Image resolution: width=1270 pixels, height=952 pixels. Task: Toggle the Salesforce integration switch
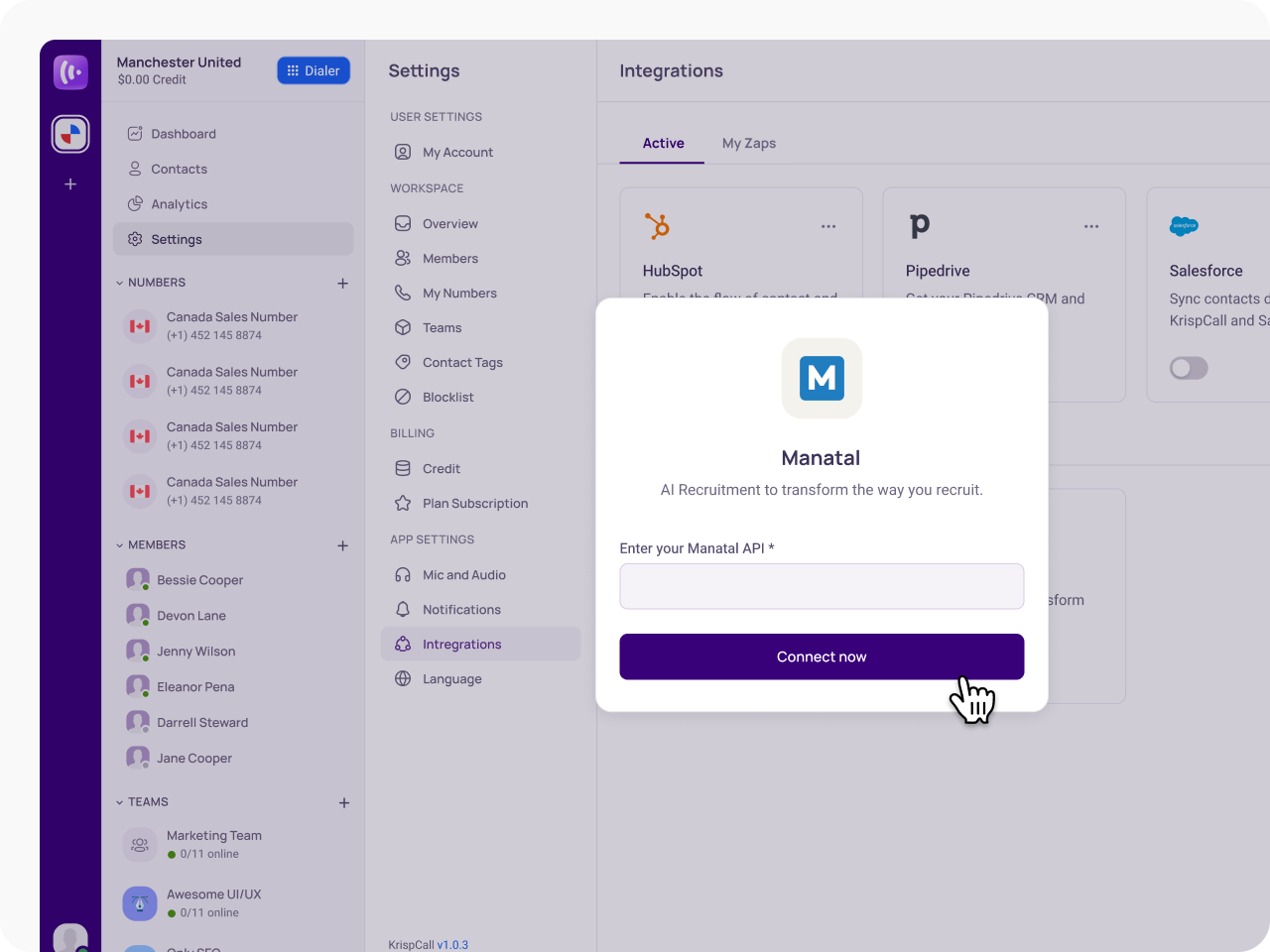click(x=1189, y=369)
